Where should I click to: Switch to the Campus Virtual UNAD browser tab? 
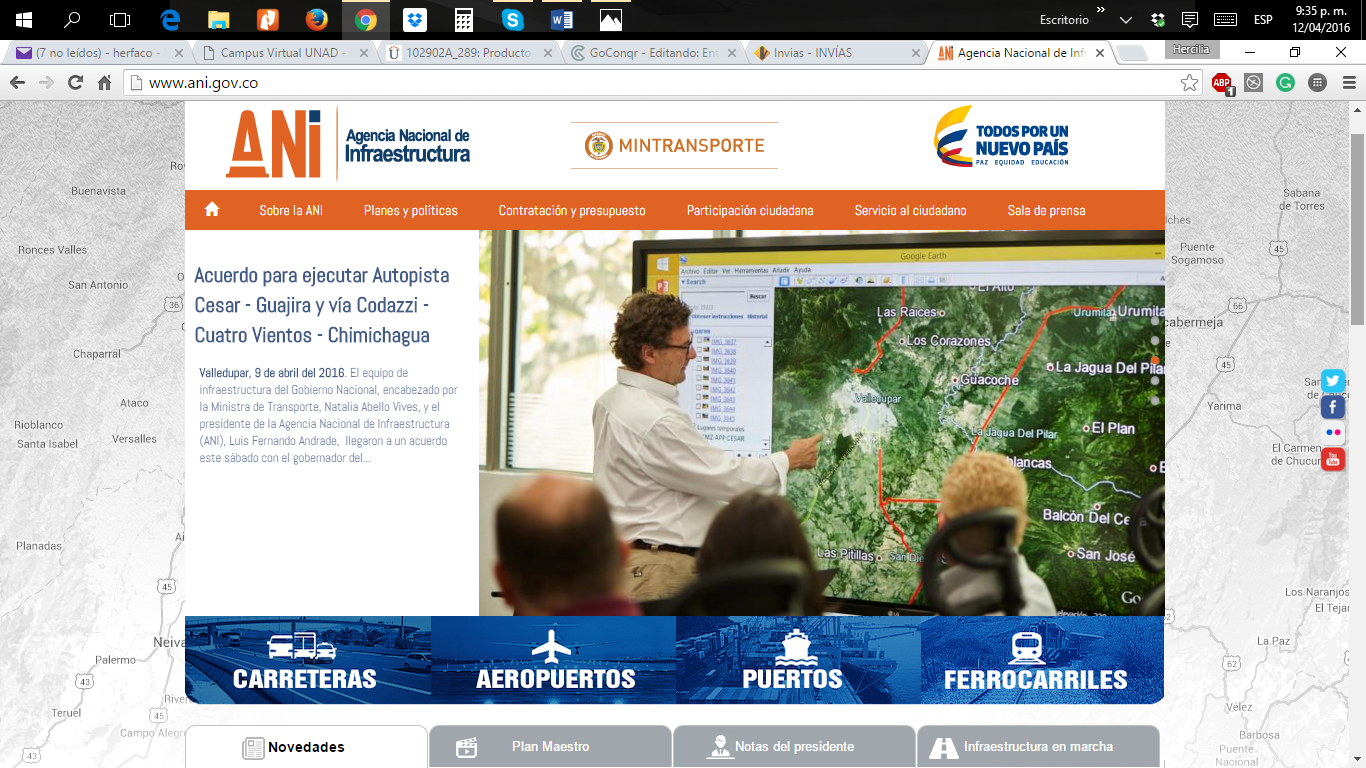[x=283, y=53]
